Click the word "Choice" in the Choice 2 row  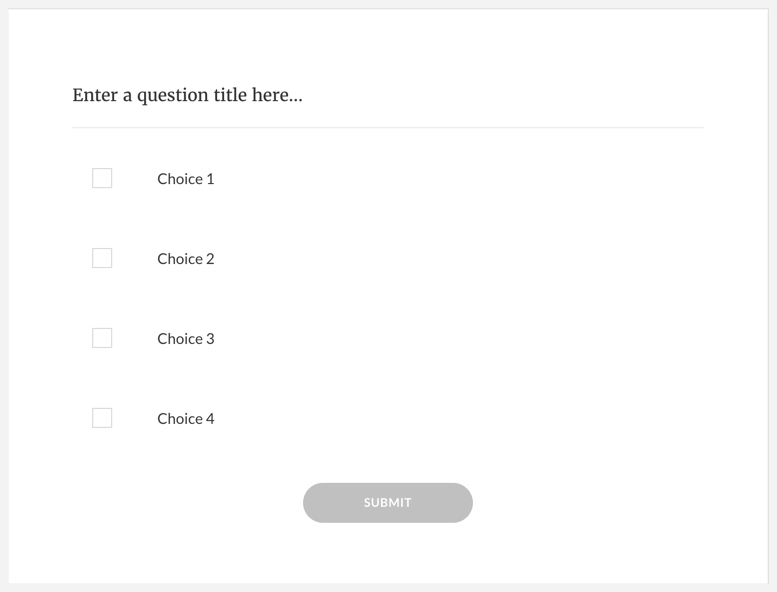180,259
